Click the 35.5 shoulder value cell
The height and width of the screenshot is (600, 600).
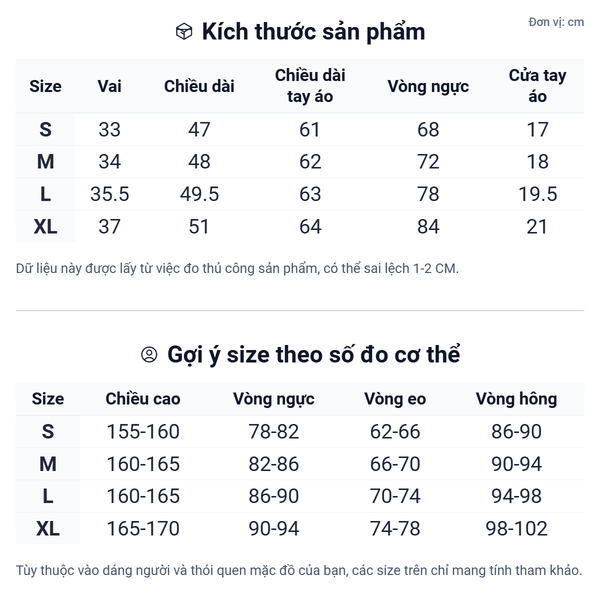110,194
